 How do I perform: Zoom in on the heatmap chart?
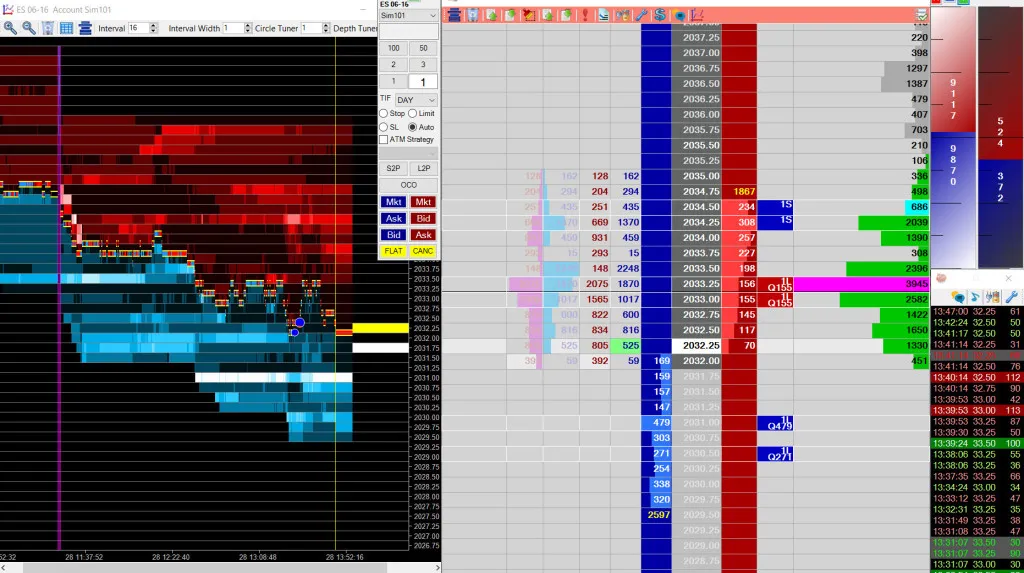(x=10, y=27)
